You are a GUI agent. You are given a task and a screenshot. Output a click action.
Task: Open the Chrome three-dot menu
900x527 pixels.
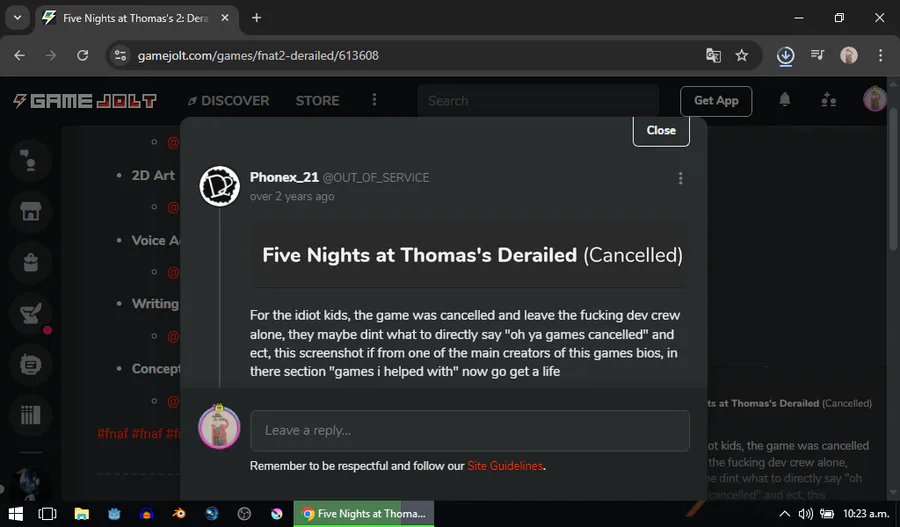click(x=880, y=56)
